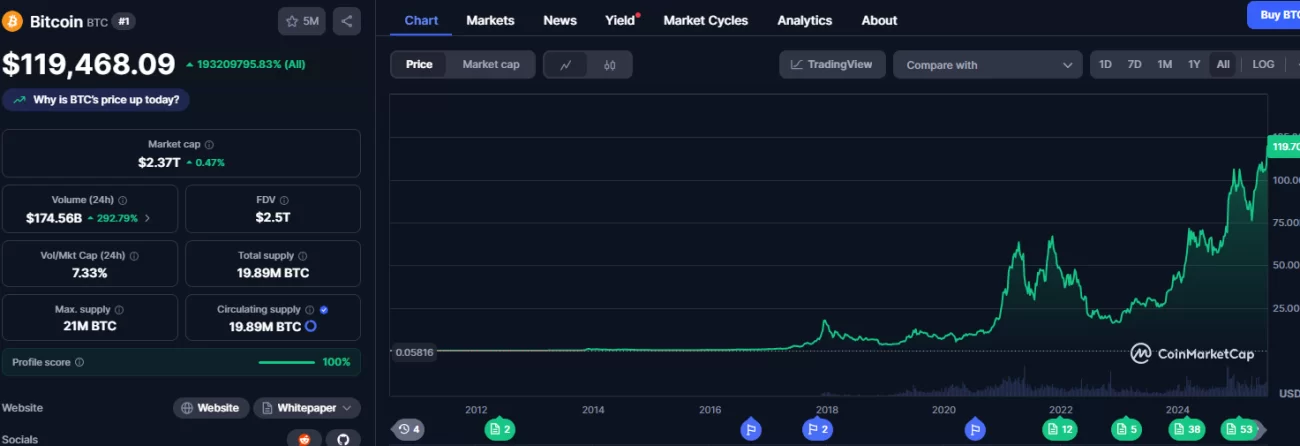Image resolution: width=1300 pixels, height=446 pixels.
Task: Click the 100% profile score value
Action: coord(337,362)
